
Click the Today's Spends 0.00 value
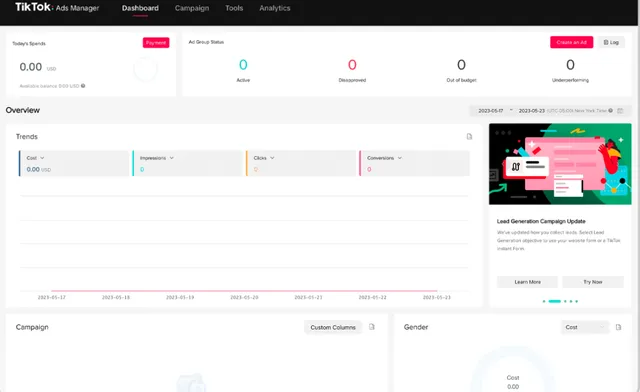(31, 67)
